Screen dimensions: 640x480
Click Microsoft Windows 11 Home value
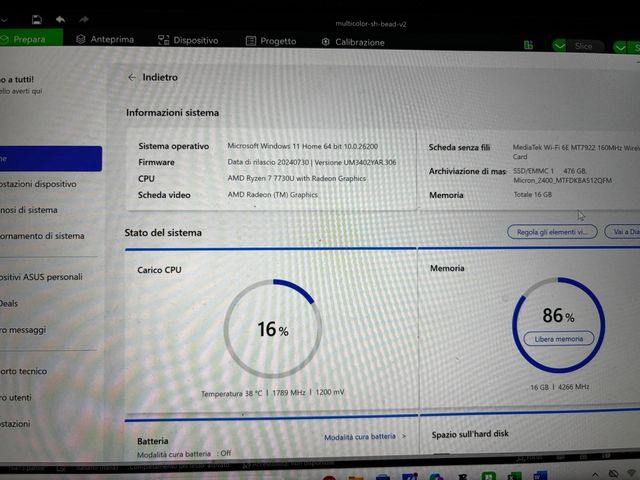point(302,146)
